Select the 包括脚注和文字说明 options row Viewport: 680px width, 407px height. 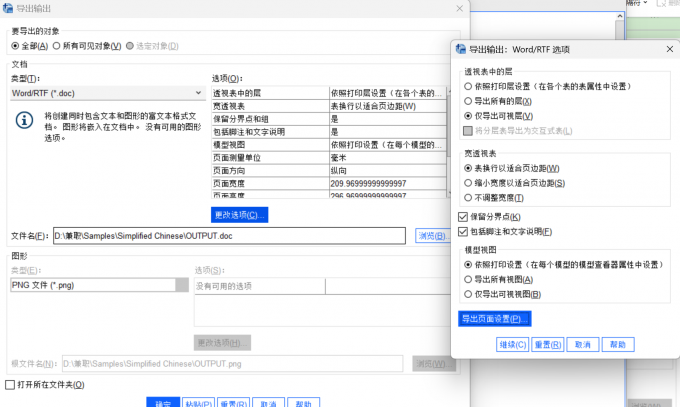329,132
